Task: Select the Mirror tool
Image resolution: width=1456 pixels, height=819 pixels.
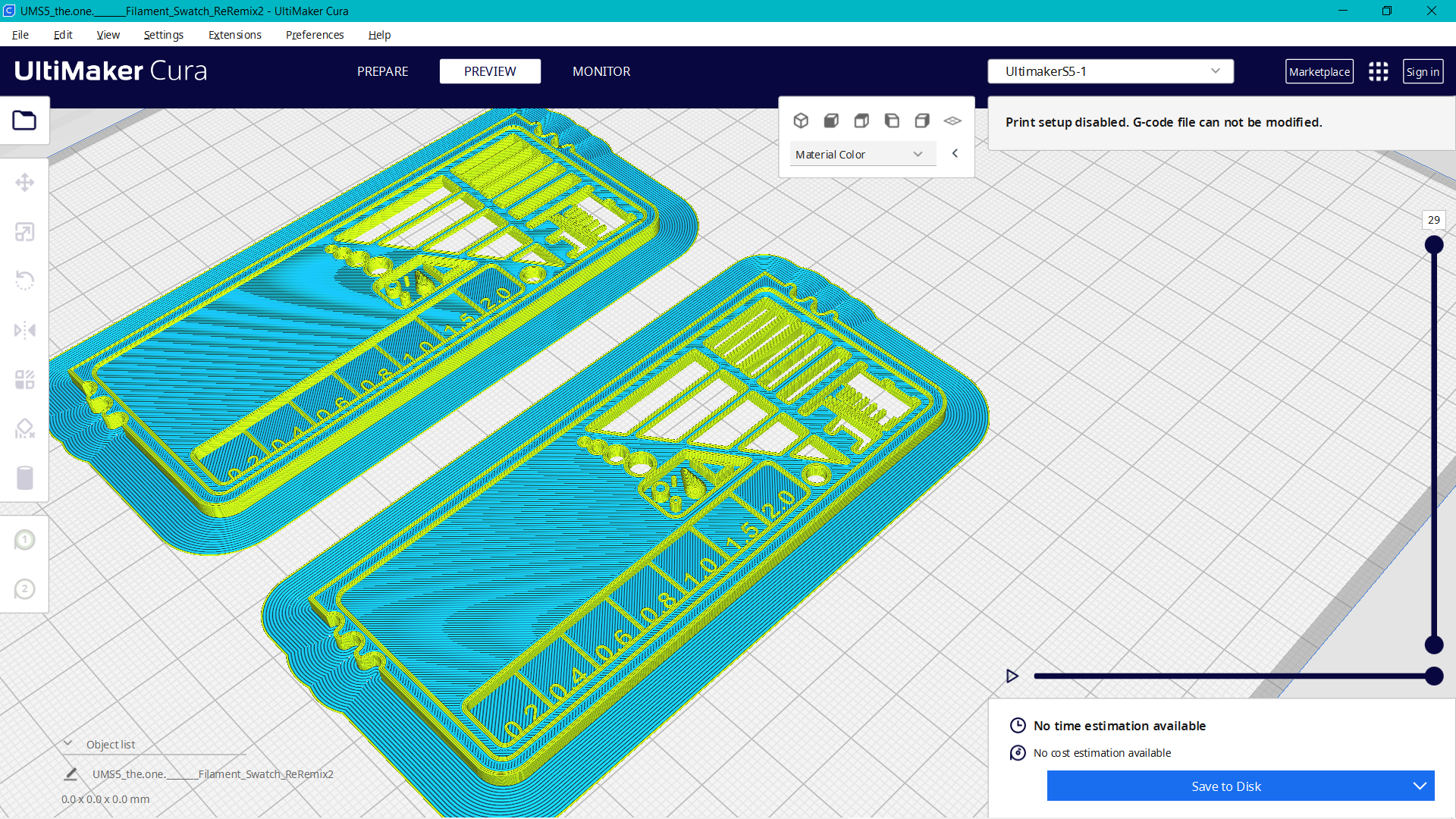Action: 25,330
